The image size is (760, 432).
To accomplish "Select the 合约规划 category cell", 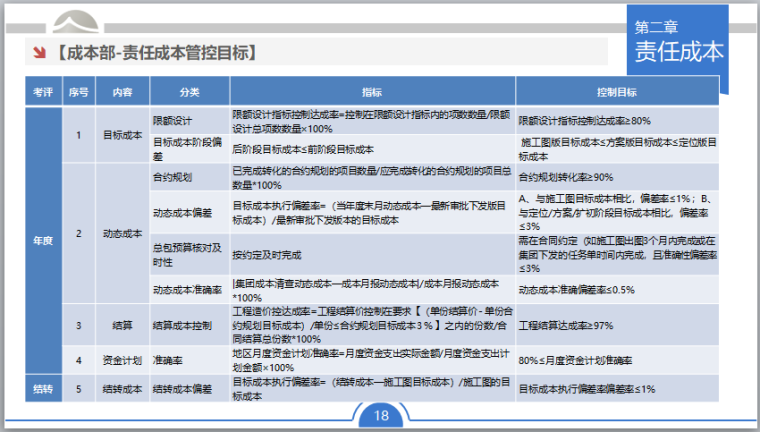I will pyautogui.click(x=172, y=177).
